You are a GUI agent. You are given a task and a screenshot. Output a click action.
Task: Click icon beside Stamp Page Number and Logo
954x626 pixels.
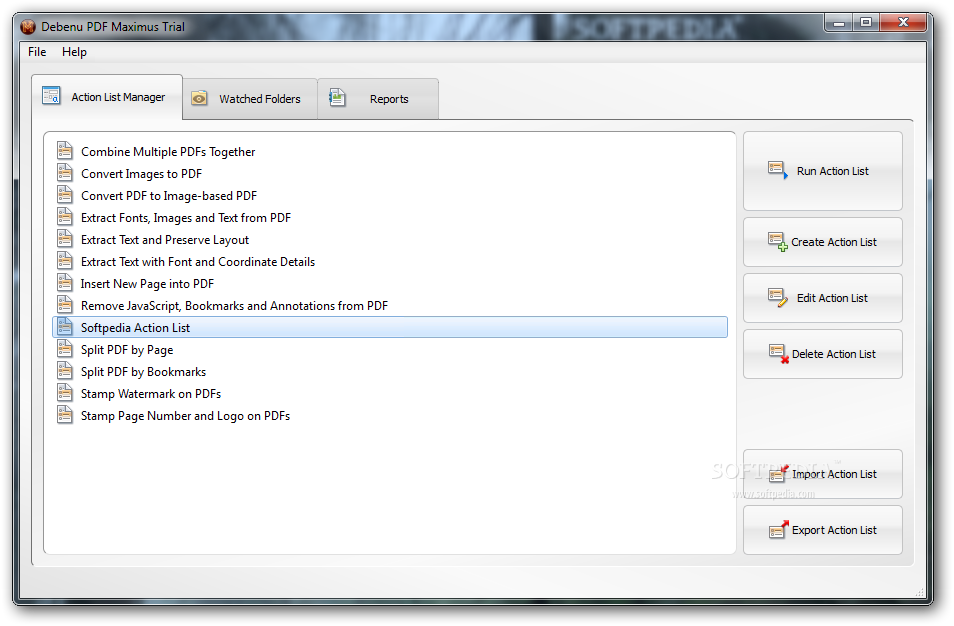[64, 414]
